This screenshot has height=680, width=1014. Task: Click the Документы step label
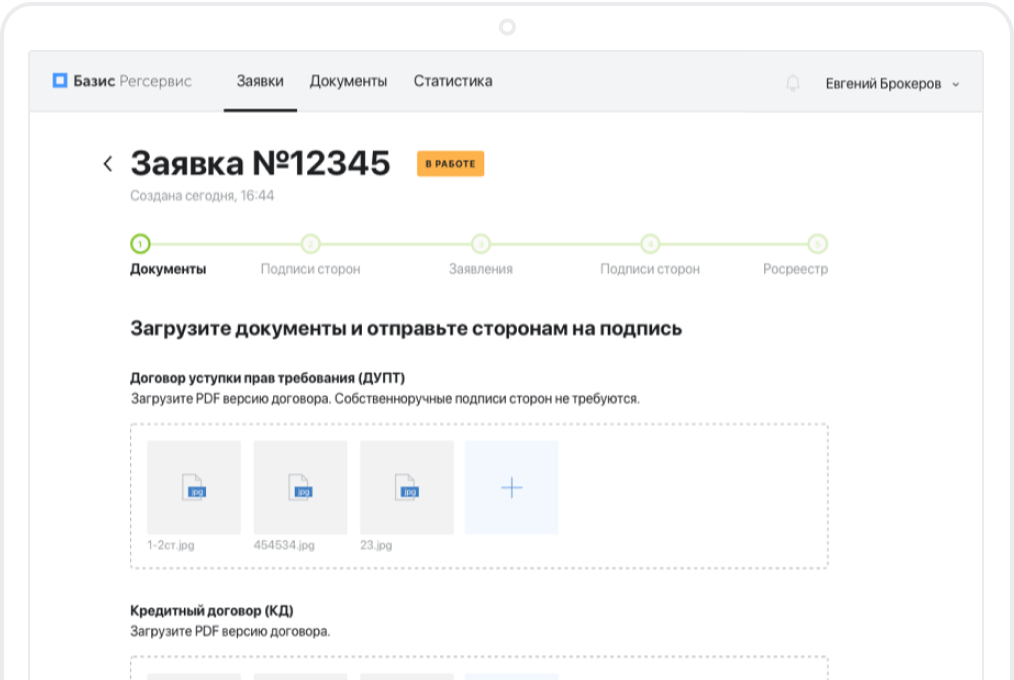168,269
